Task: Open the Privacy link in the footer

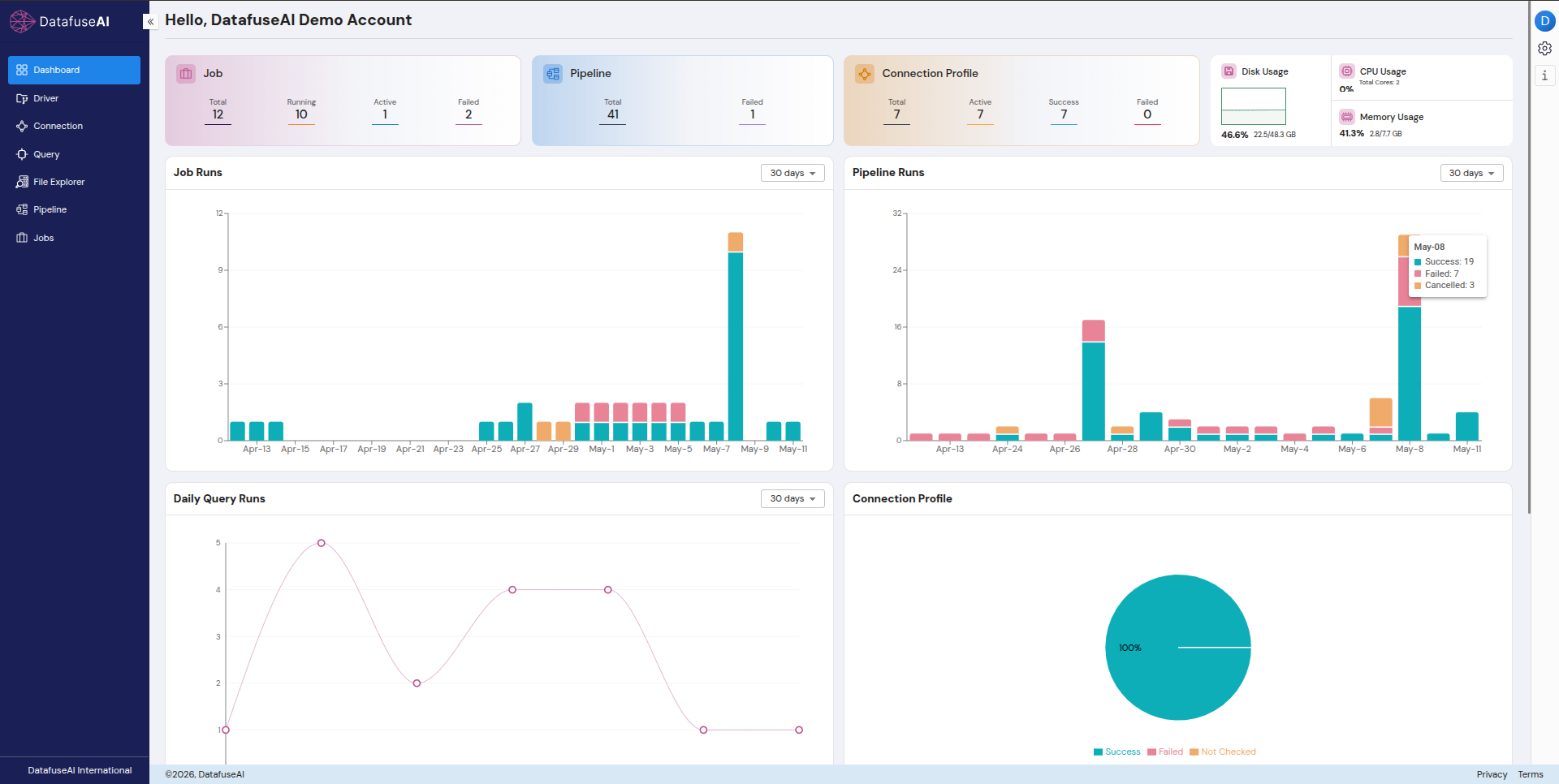Action: [x=1492, y=774]
